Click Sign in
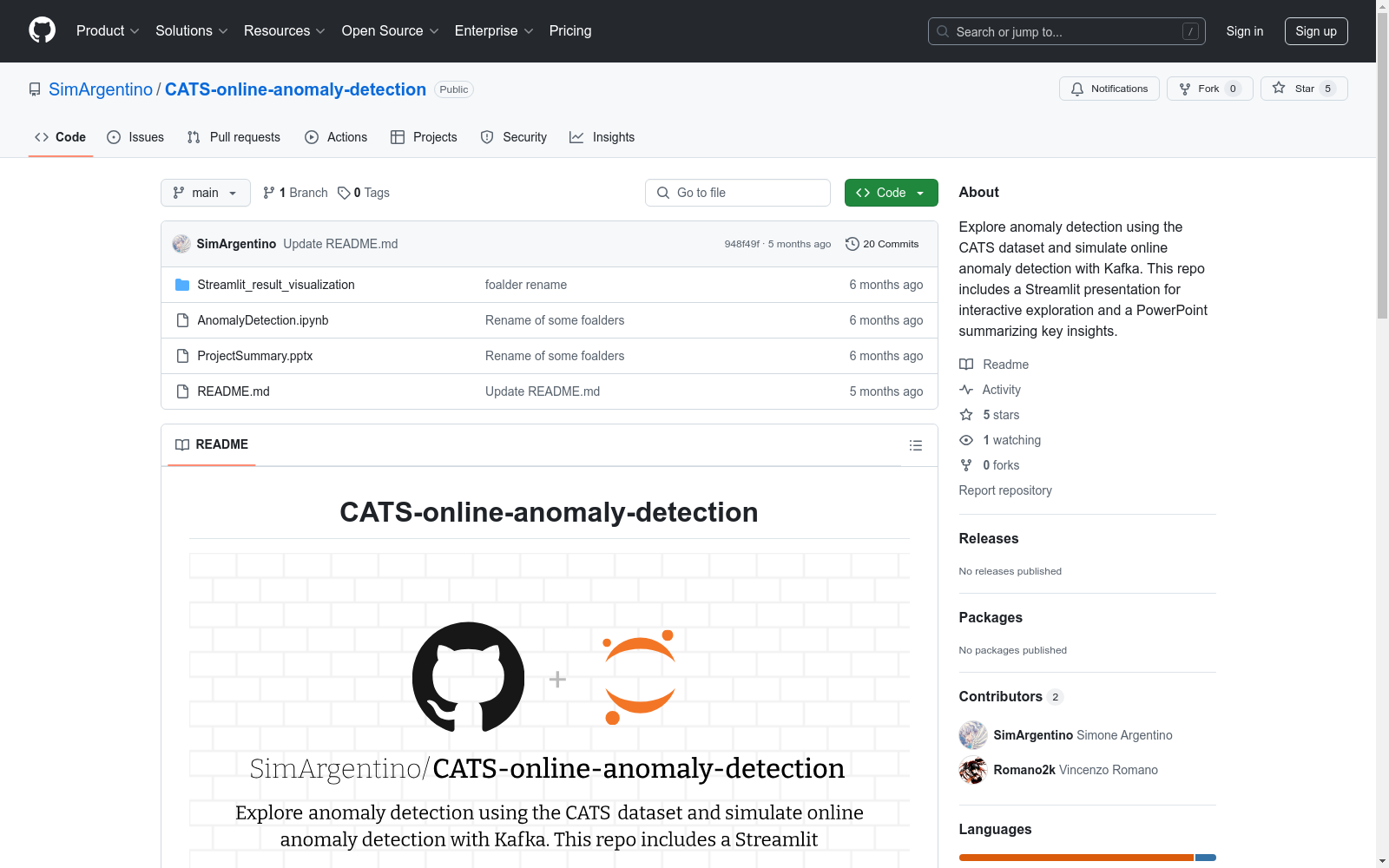 point(1245,31)
